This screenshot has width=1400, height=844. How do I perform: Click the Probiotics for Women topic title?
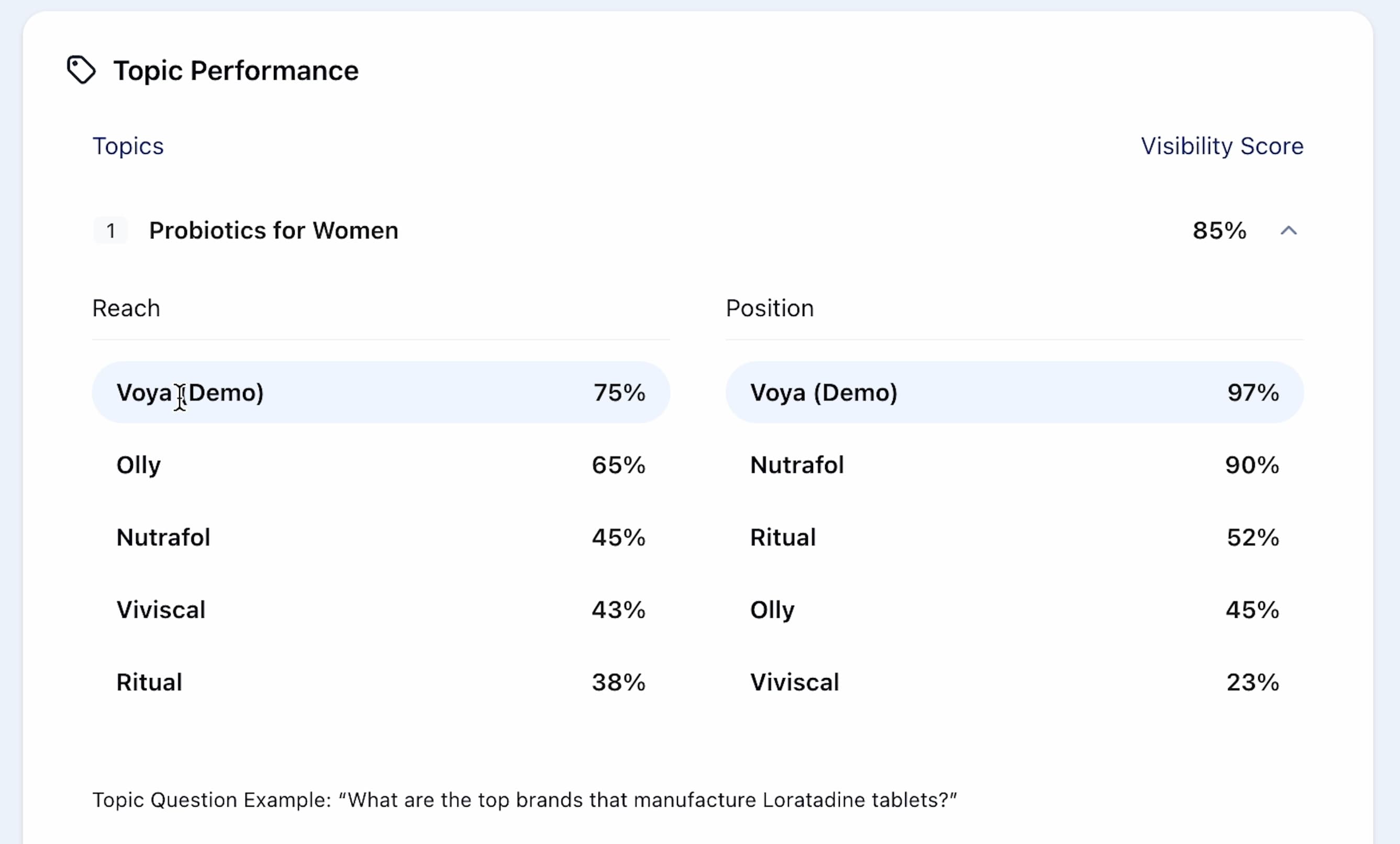pos(273,231)
